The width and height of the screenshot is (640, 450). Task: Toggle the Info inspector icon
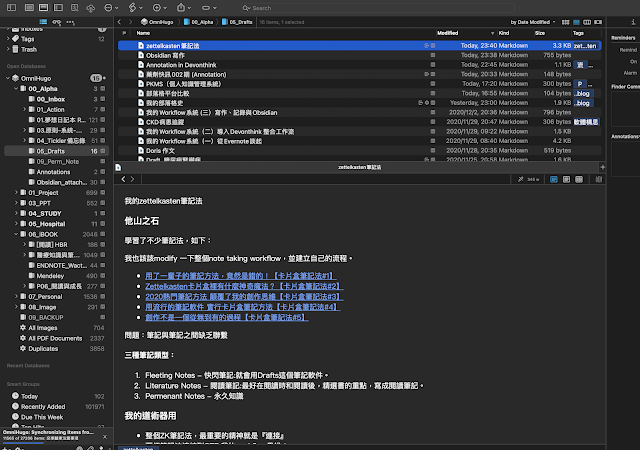pos(633,22)
